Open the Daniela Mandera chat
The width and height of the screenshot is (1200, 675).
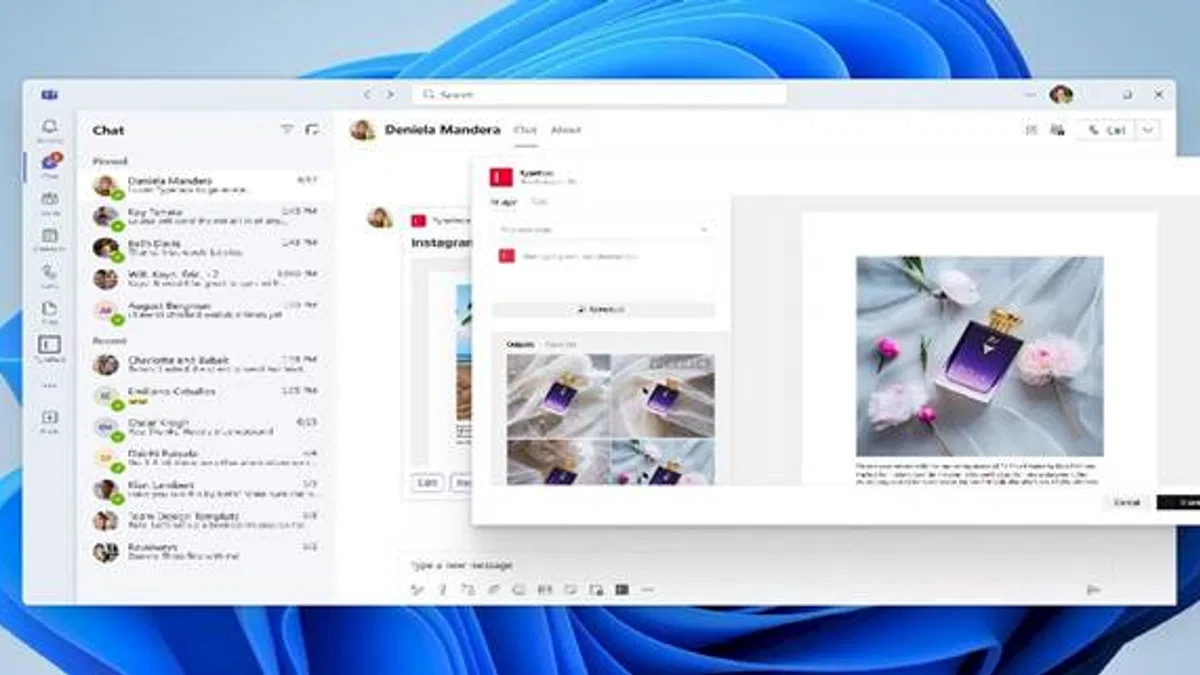click(x=205, y=185)
